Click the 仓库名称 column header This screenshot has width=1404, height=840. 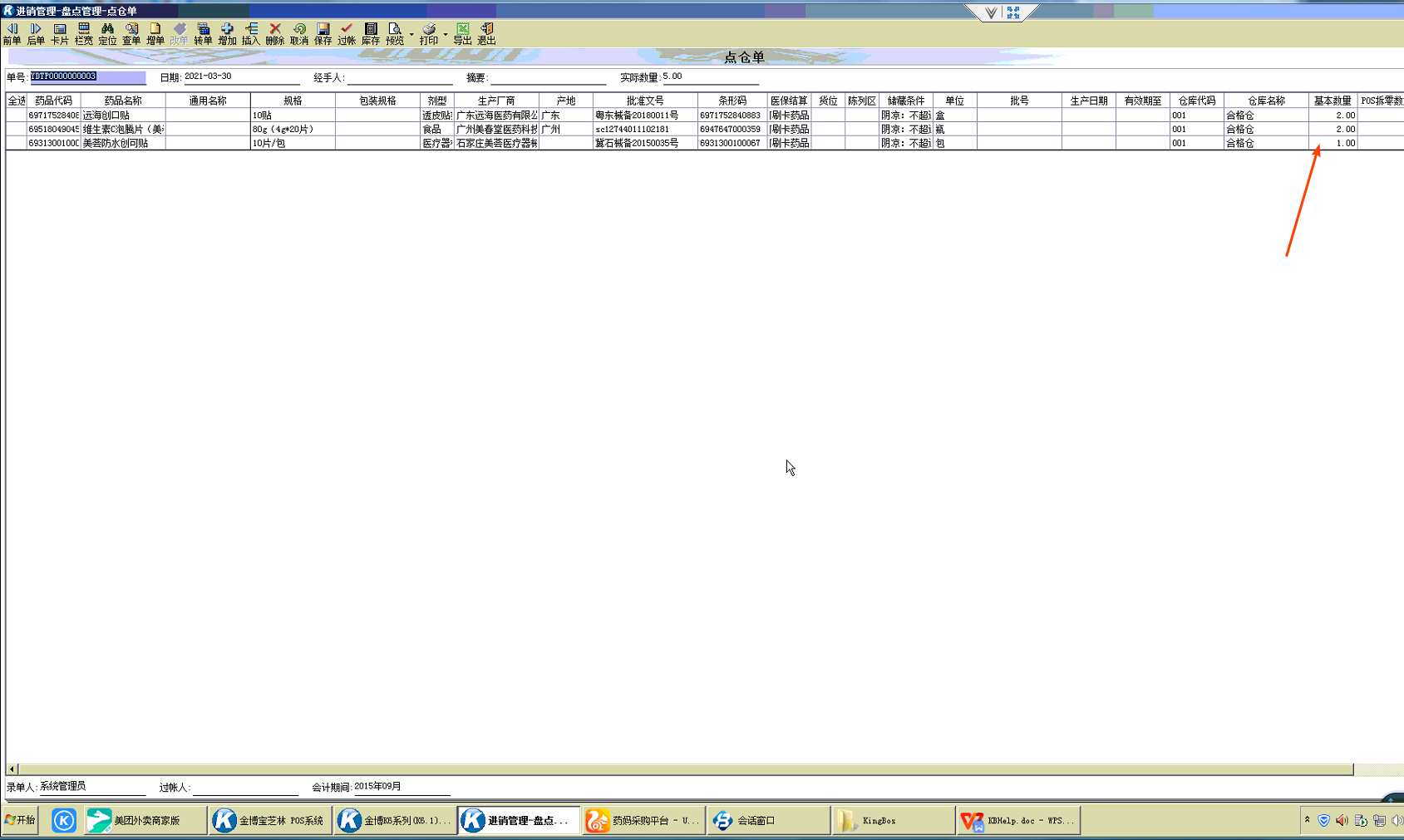pyautogui.click(x=1266, y=101)
